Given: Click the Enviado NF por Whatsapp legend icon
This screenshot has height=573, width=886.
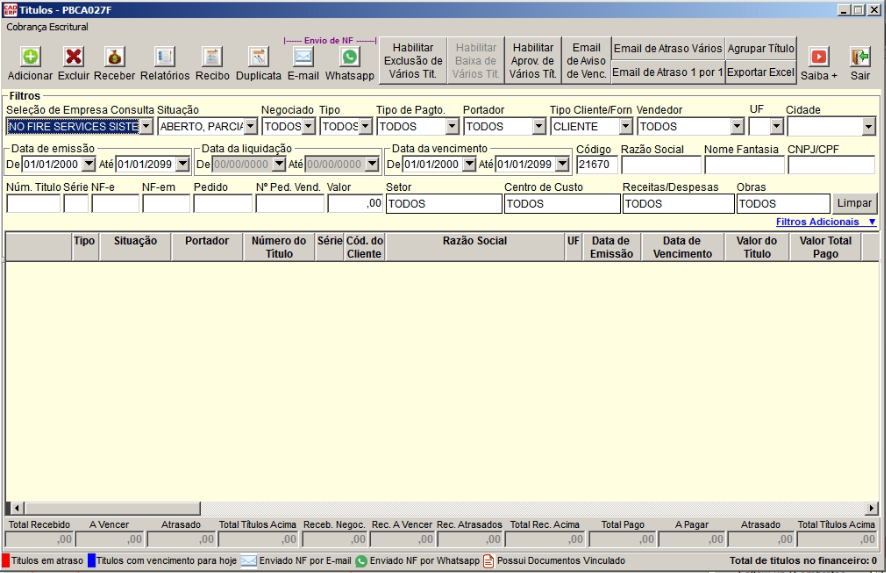Looking at the screenshot, I should (x=361, y=561).
